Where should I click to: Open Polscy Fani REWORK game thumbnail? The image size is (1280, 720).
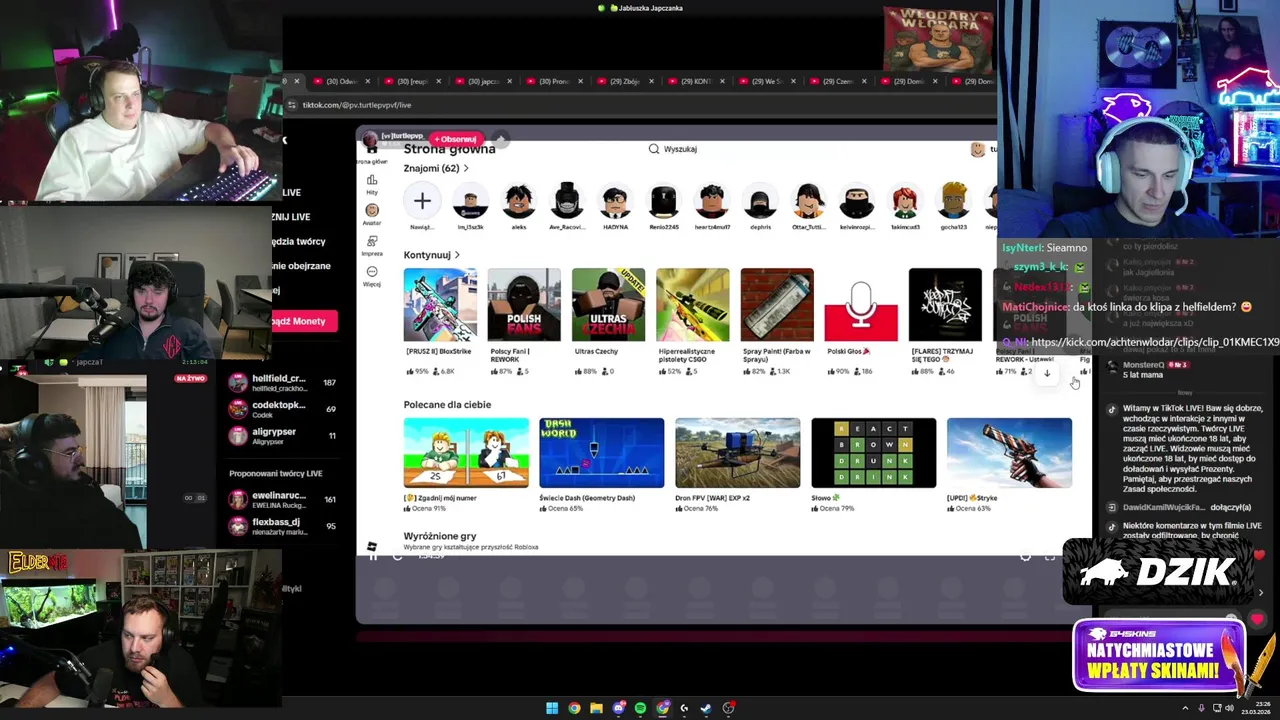[524, 305]
